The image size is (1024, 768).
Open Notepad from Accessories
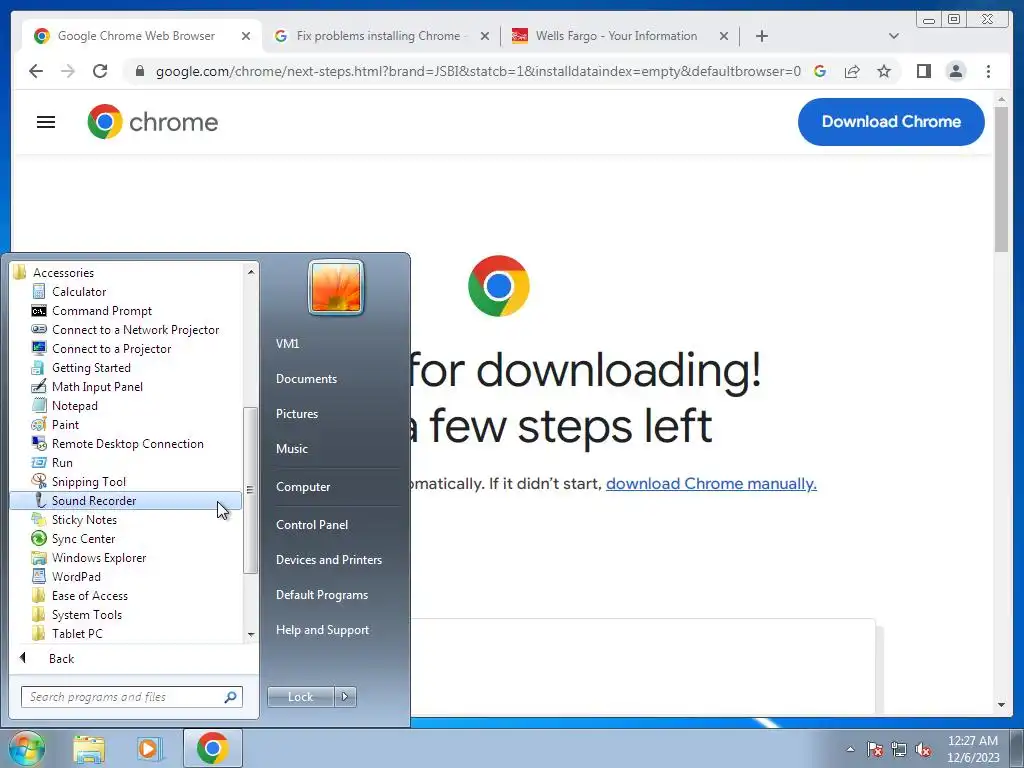click(x=74, y=406)
